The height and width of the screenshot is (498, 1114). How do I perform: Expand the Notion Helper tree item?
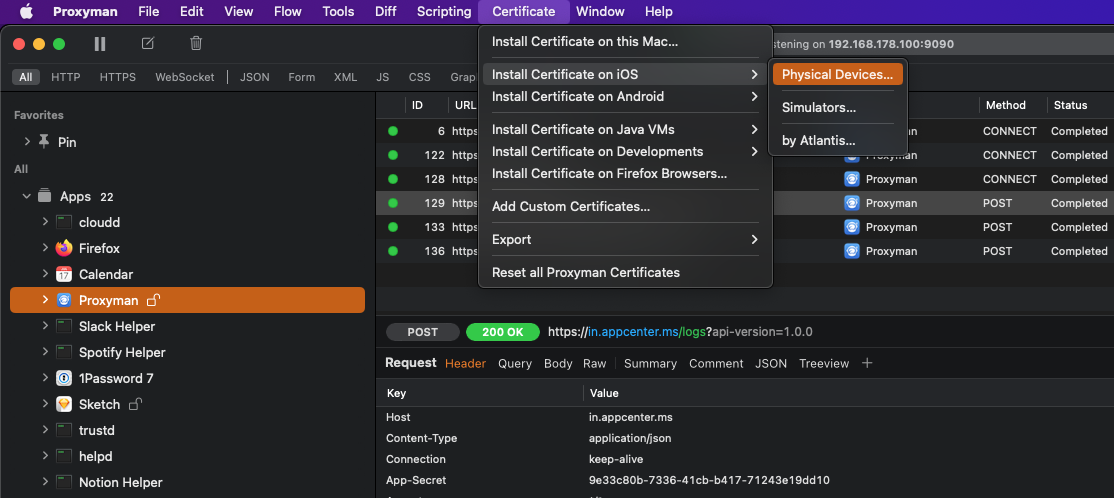point(45,482)
